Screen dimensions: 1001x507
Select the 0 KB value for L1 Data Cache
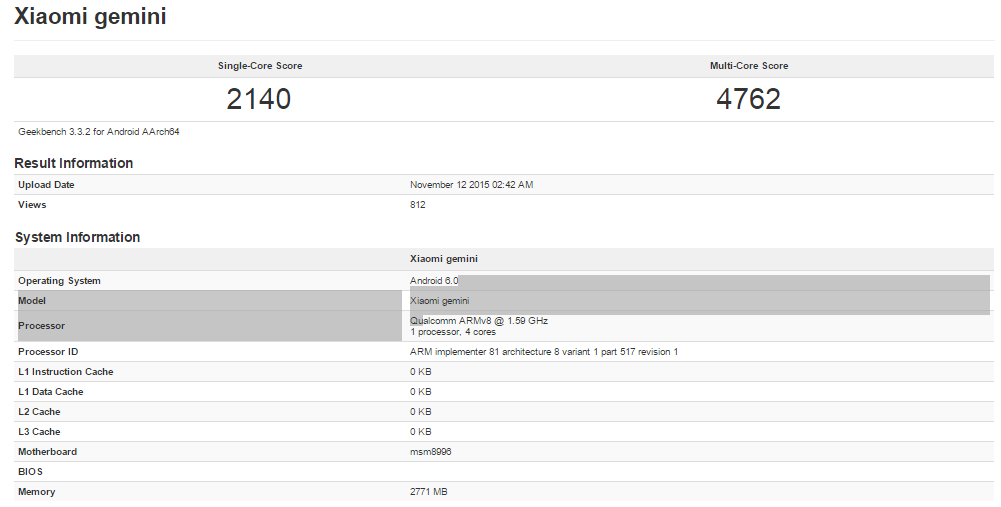[421, 392]
